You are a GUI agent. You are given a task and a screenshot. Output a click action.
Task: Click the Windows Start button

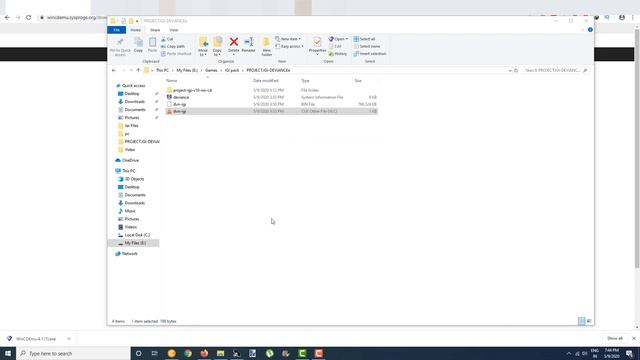8,353
